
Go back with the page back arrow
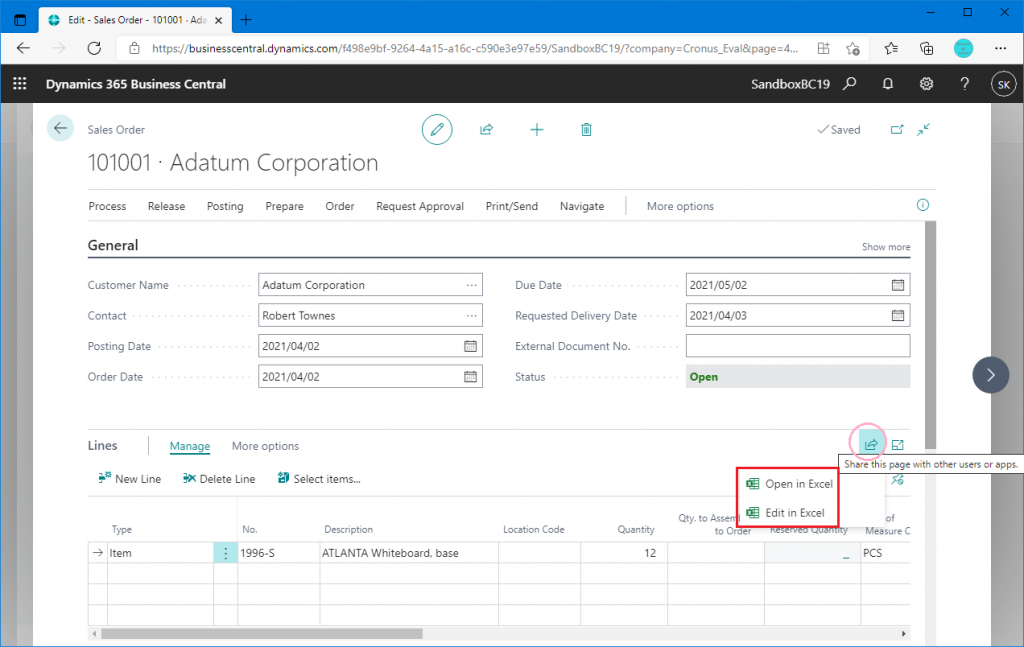pyautogui.click(x=60, y=128)
